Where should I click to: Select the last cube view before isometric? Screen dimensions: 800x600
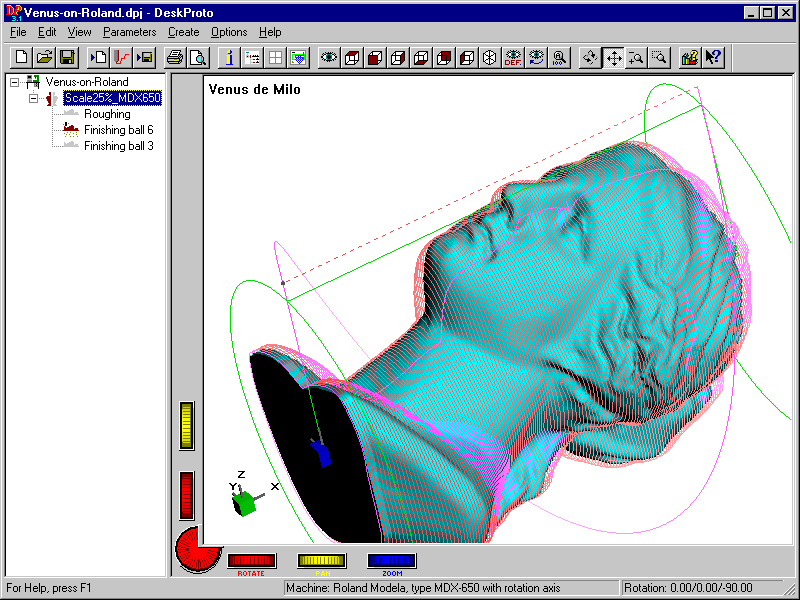[467, 57]
